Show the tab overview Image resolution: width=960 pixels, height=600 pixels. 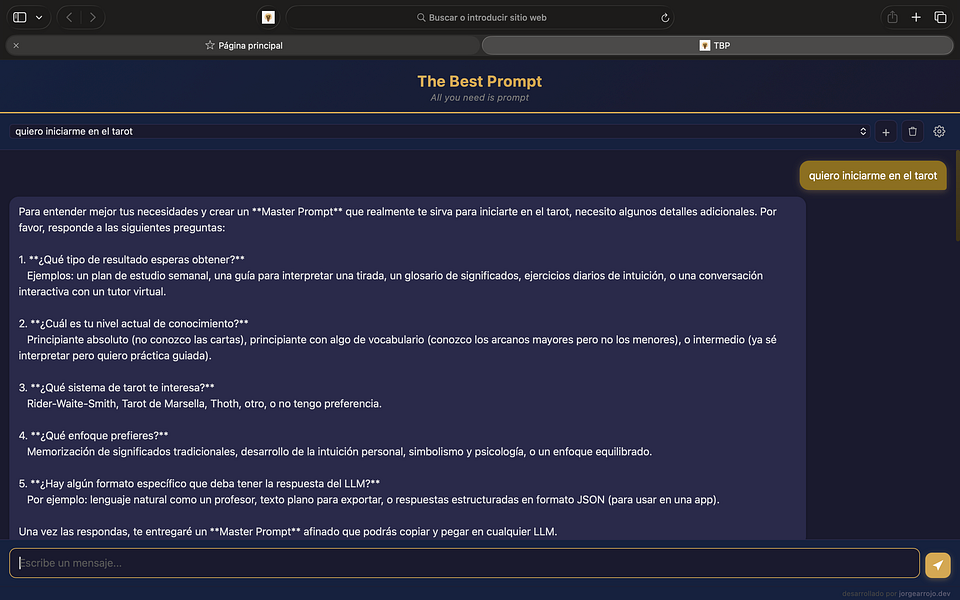940,17
